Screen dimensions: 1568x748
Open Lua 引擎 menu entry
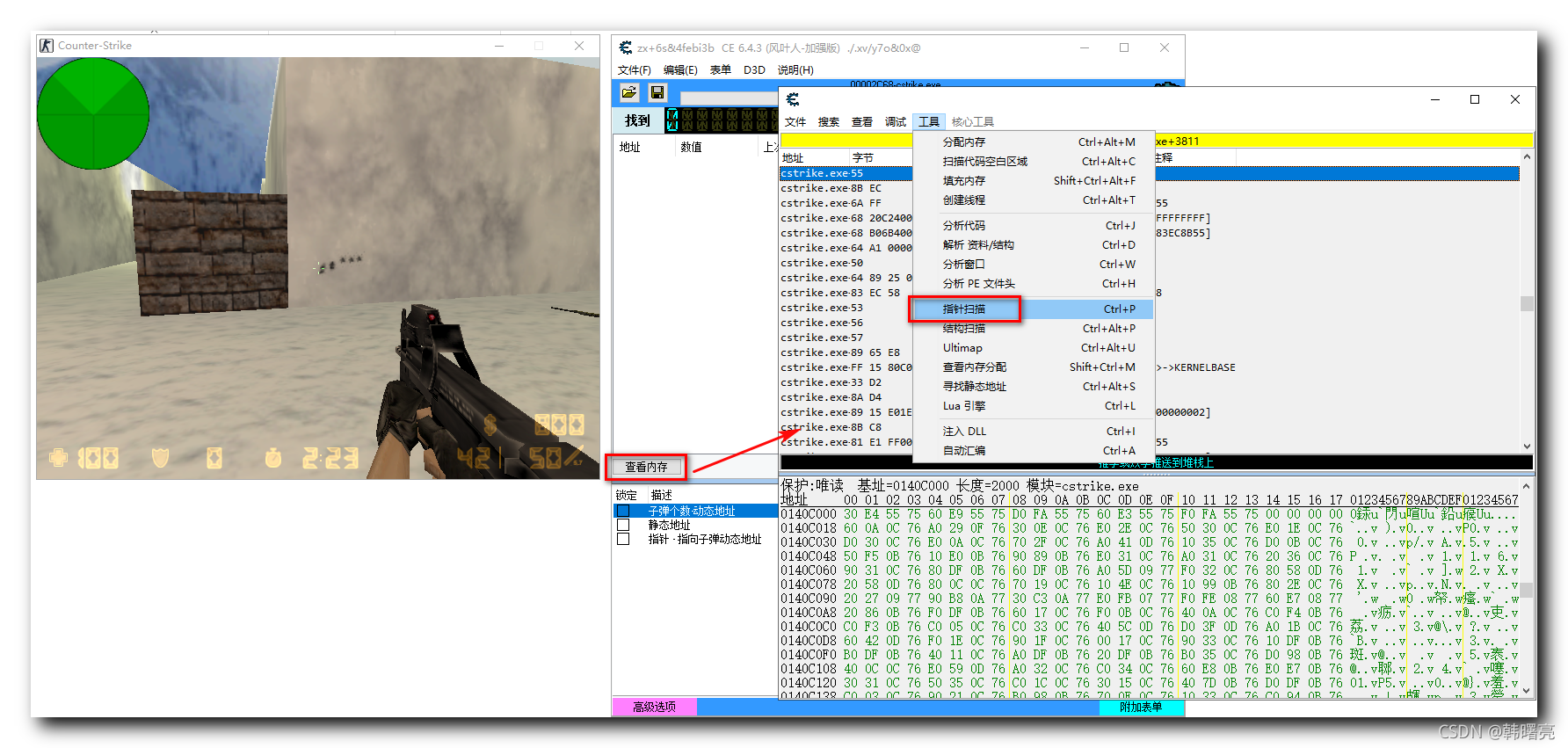click(1034, 405)
